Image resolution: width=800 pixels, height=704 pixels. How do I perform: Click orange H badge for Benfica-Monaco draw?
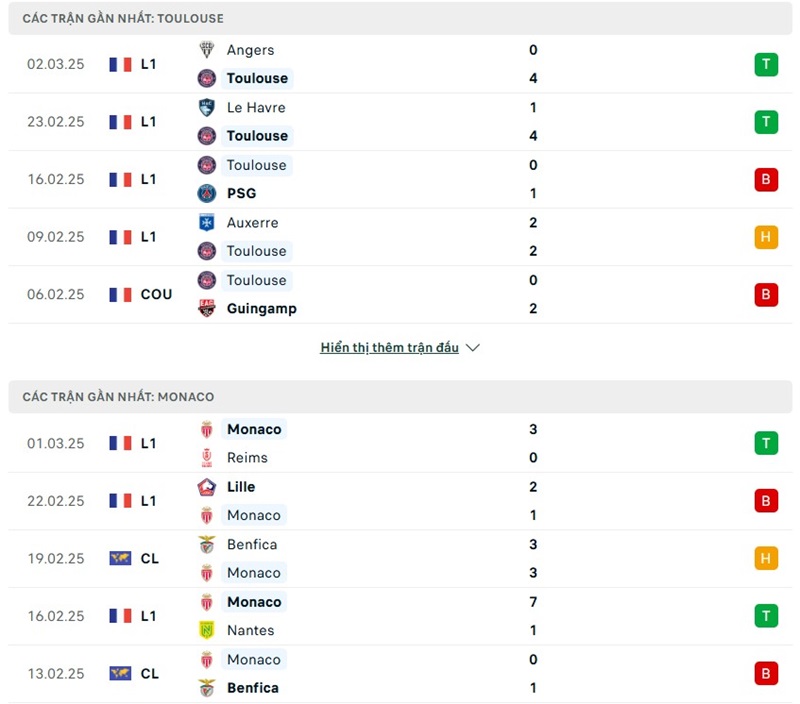766,559
